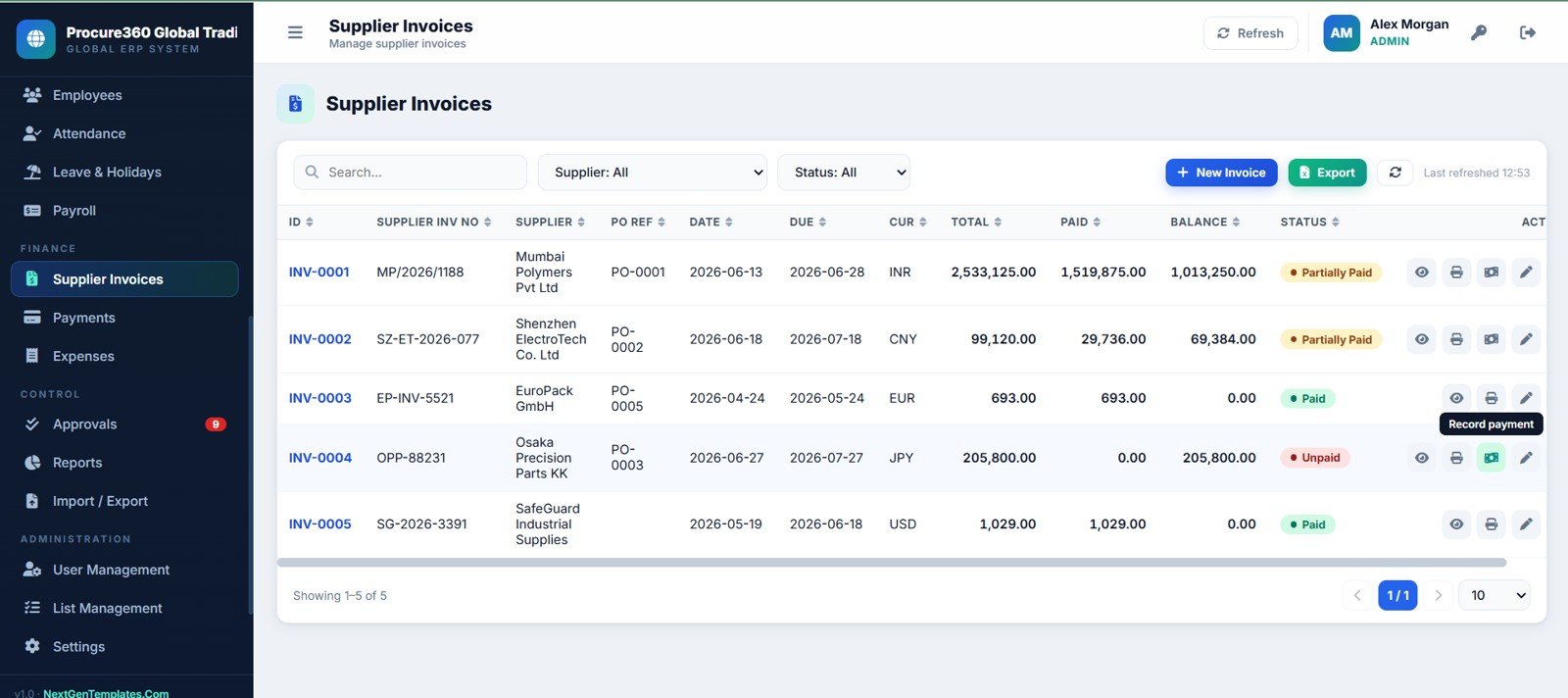Select Supplier Invoices in the sidebar
The height and width of the screenshot is (698, 1568).
point(124,279)
